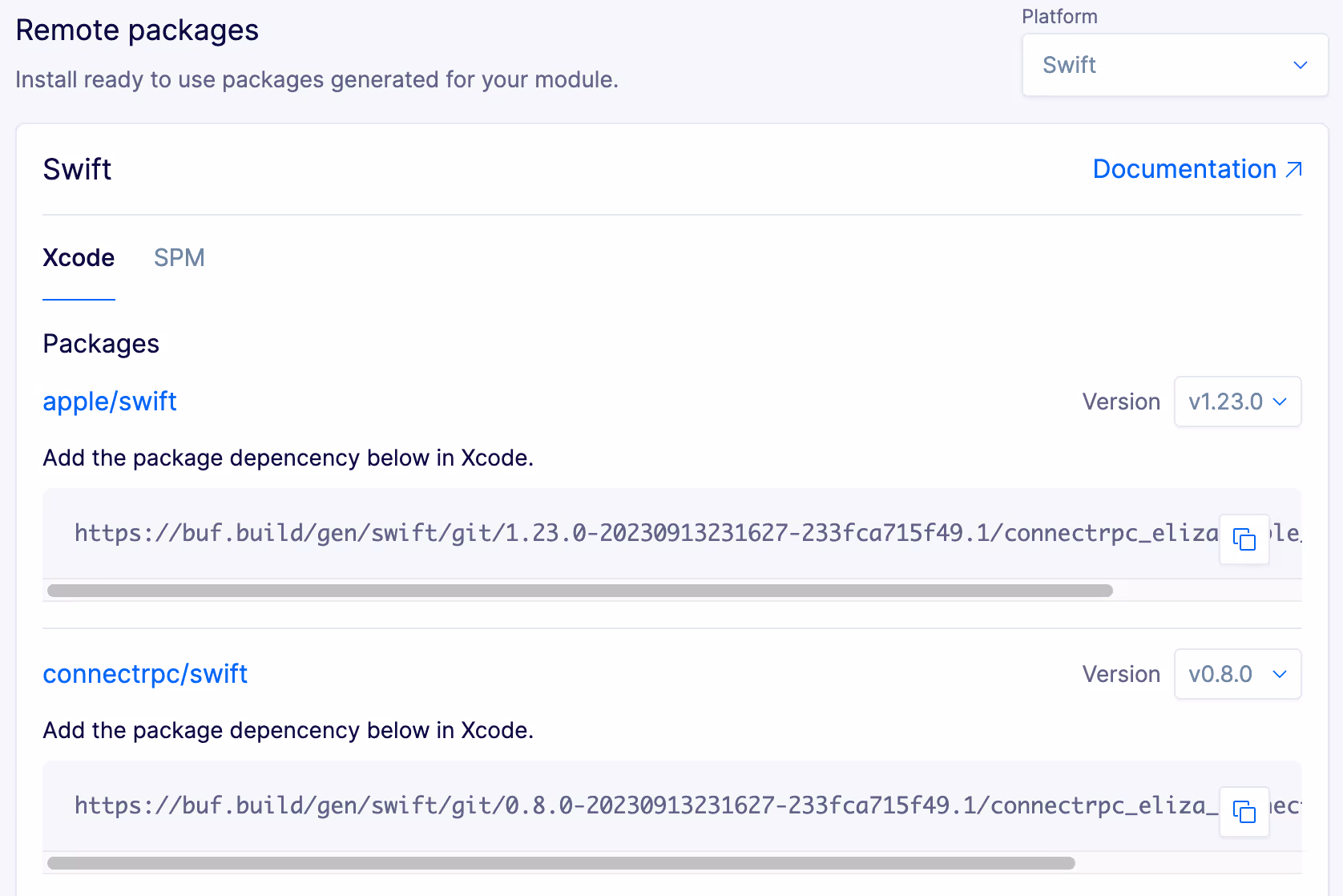Click the scrollbar under the connectrpc/swift URL
This screenshot has width=1343, height=896.
[561, 863]
